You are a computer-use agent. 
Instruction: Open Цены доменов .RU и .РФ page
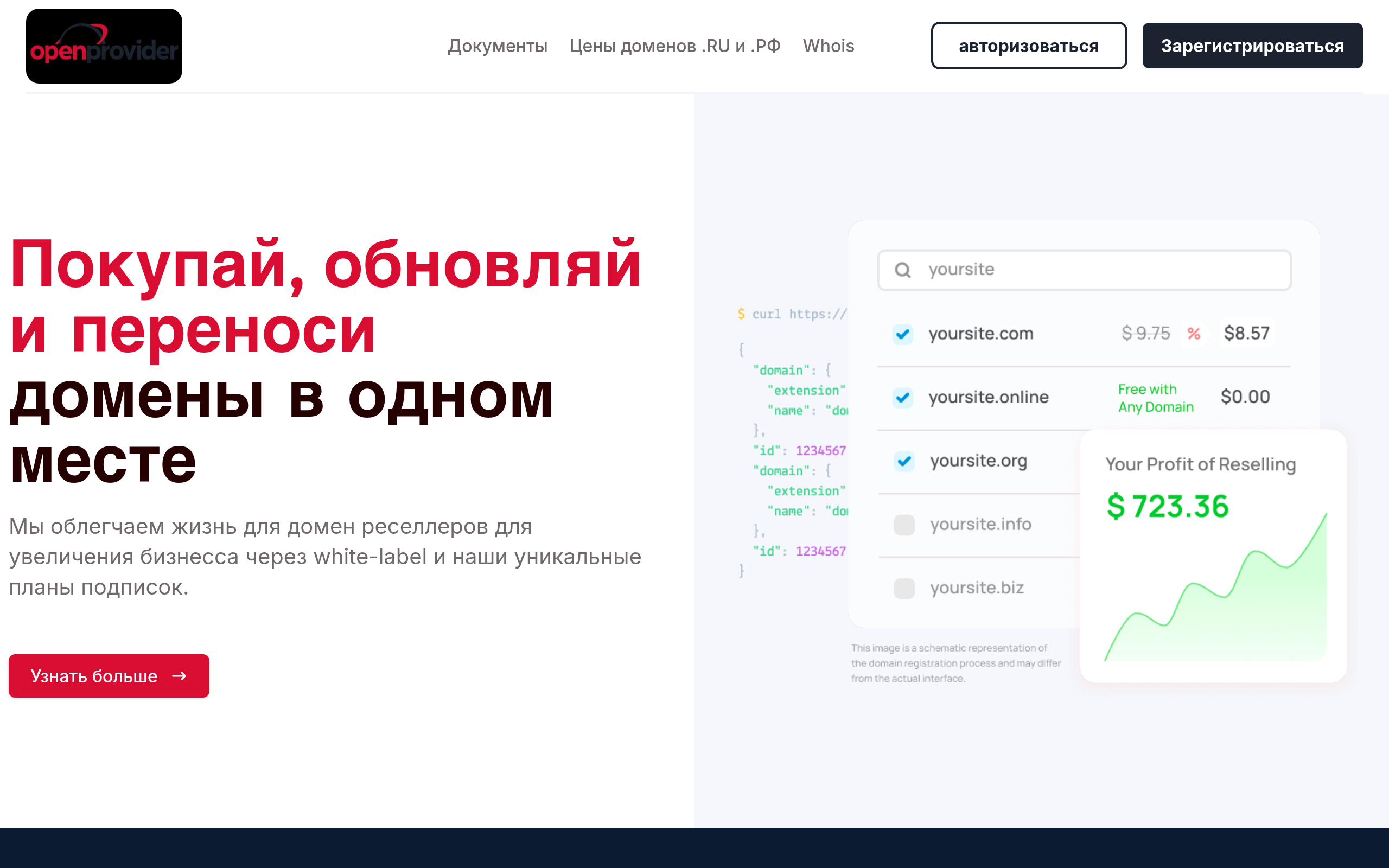pyautogui.click(x=675, y=46)
